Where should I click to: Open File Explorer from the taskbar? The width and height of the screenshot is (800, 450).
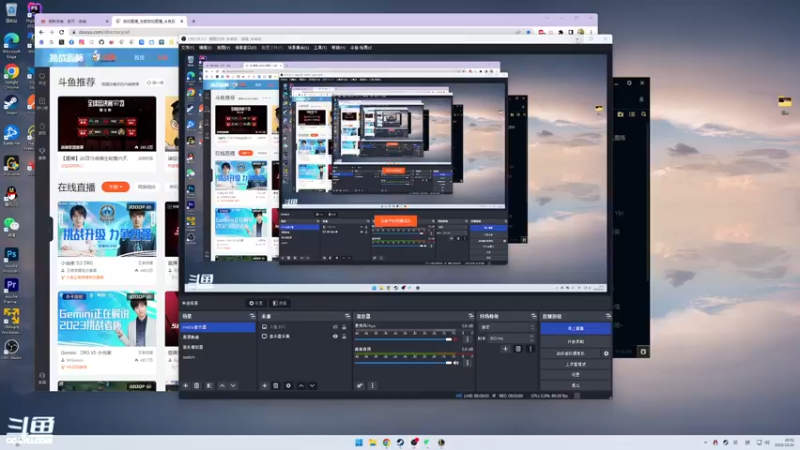pyautogui.click(x=372, y=442)
